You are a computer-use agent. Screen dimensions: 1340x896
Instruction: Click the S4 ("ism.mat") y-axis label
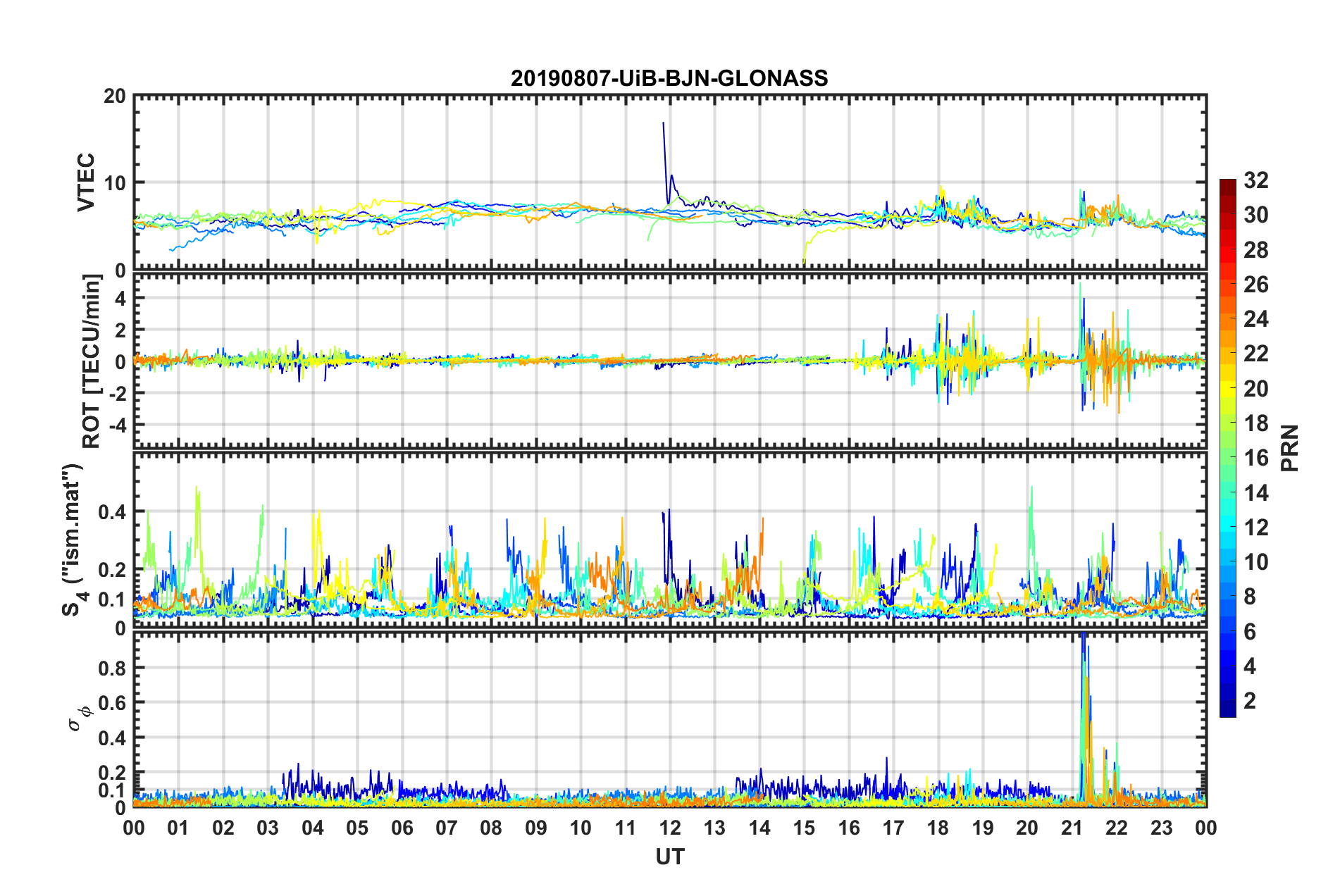[x=75, y=540]
